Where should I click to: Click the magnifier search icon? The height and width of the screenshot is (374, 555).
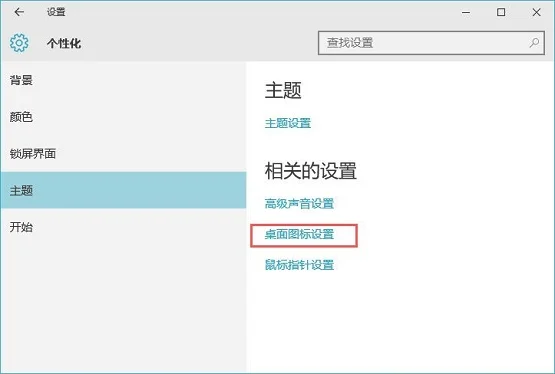click(x=534, y=43)
